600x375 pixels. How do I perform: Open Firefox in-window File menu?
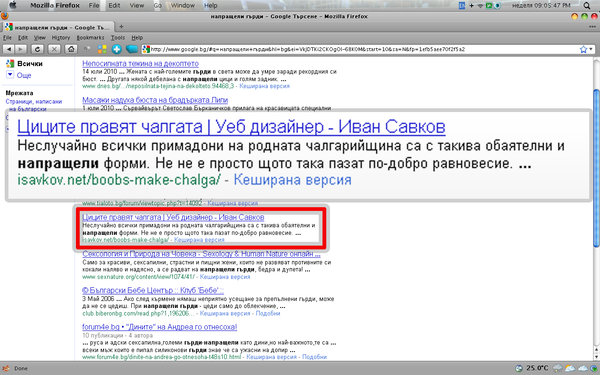pyautogui.click(x=7, y=38)
